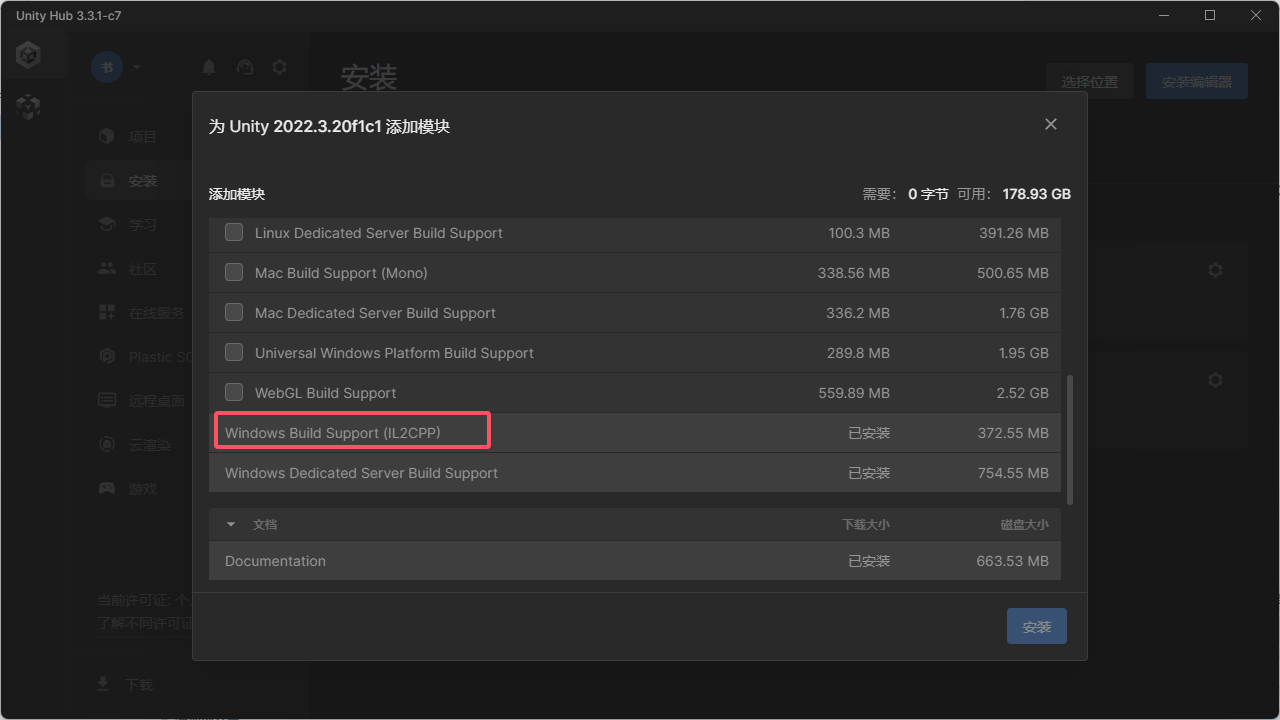Image resolution: width=1280 pixels, height=720 pixels.
Task: Tick Mac Dedicated Server Build Support checkbox
Action: tap(234, 313)
